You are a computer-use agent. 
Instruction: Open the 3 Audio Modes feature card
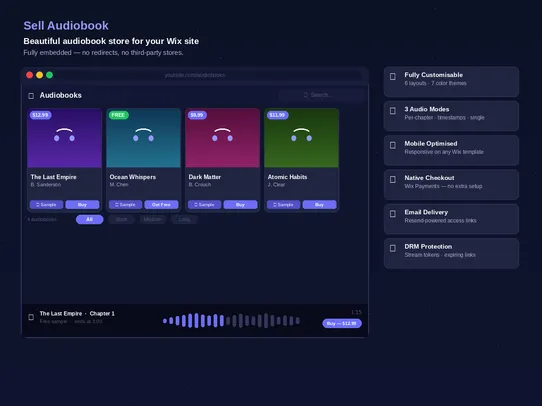coord(451,116)
